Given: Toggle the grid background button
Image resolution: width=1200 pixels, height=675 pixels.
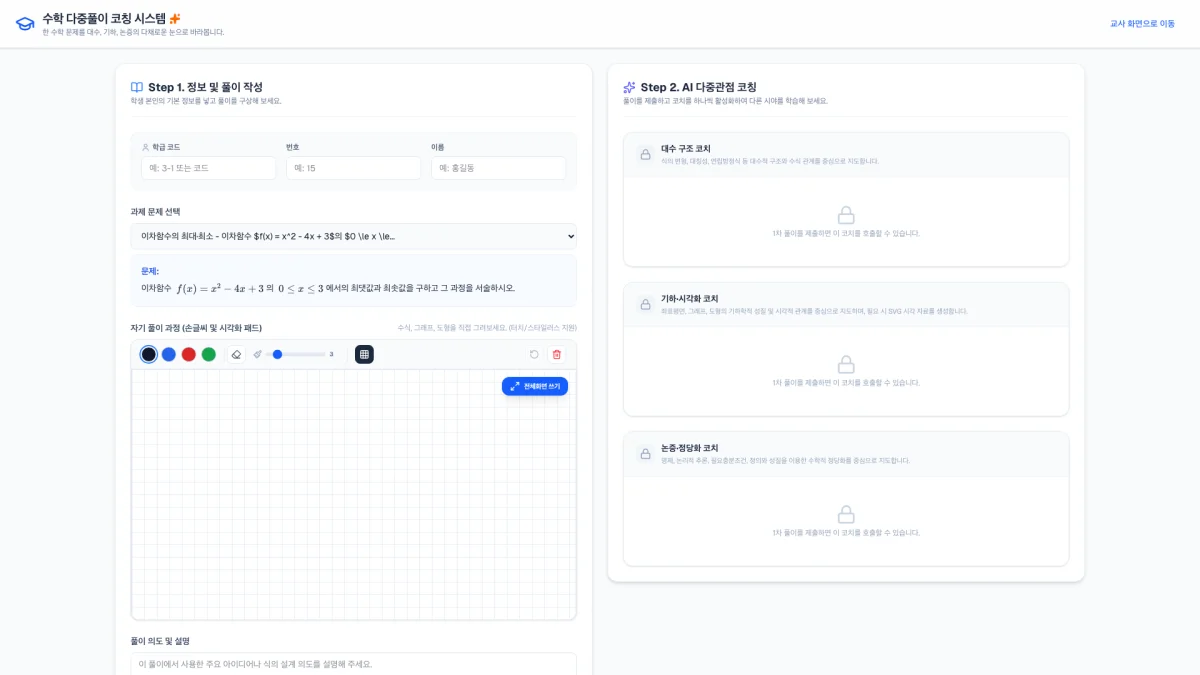Looking at the screenshot, I should pos(364,354).
